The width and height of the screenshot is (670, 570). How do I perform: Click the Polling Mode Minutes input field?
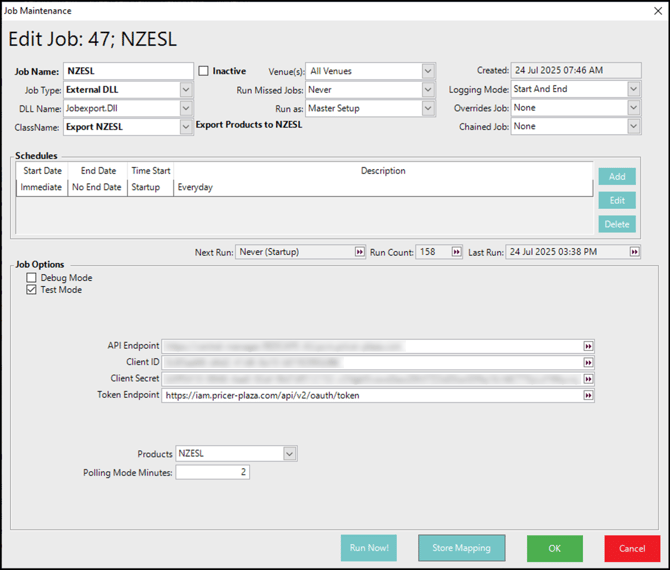(x=212, y=472)
